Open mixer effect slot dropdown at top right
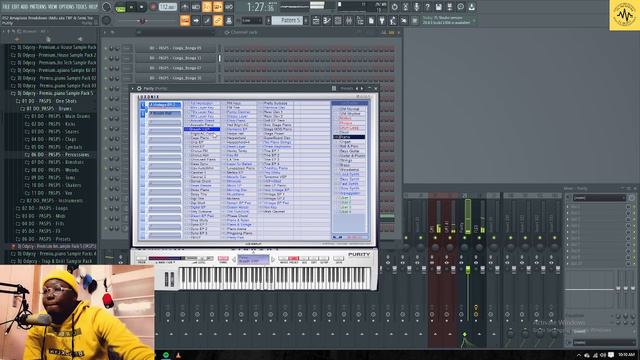The image size is (640, 360). pos(599,198)
